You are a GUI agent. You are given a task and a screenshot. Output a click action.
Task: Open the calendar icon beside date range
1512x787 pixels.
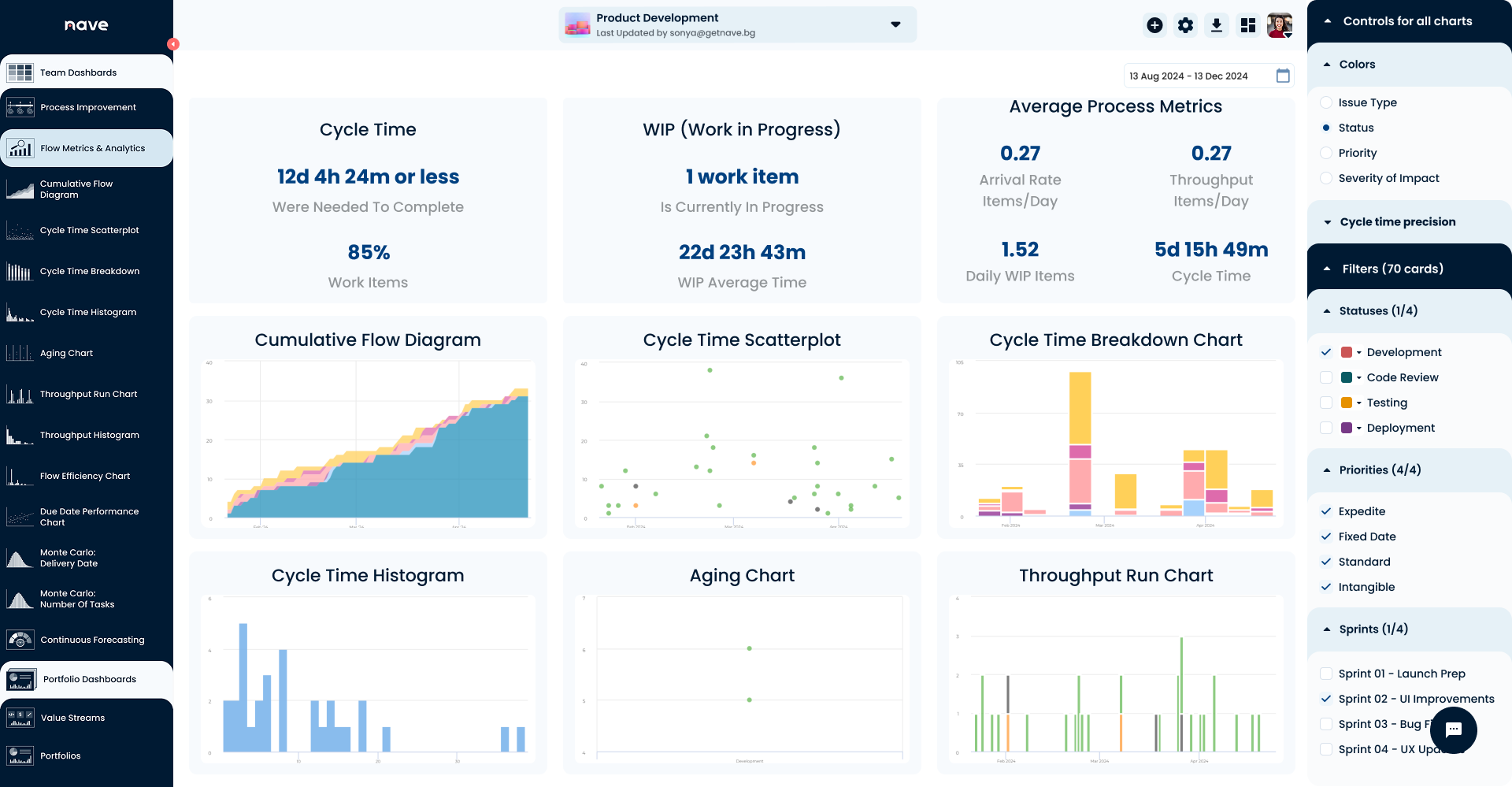(x=1283, y=76)
